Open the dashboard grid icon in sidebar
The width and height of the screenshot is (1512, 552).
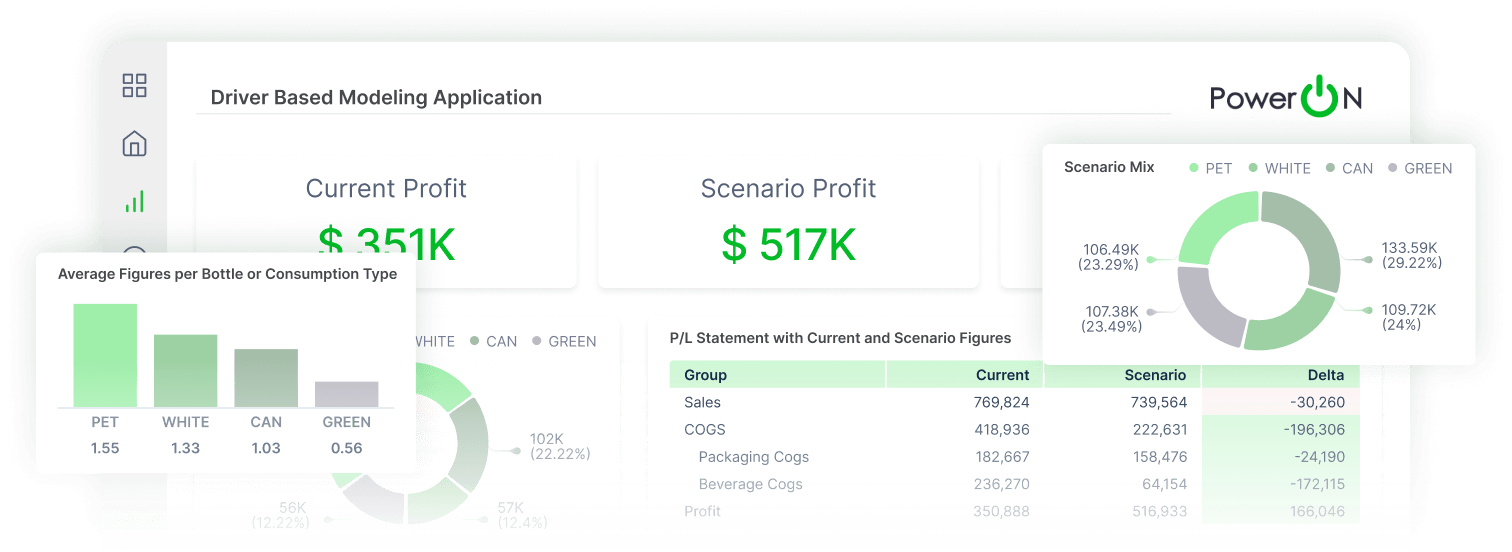134,86
